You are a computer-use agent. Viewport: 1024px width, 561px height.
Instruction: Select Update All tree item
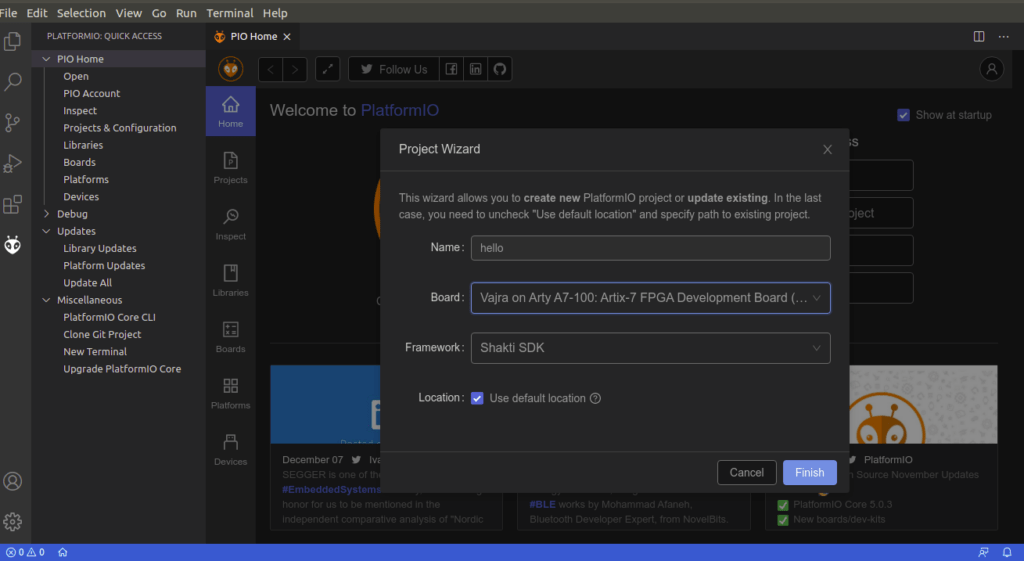point(88,283)
